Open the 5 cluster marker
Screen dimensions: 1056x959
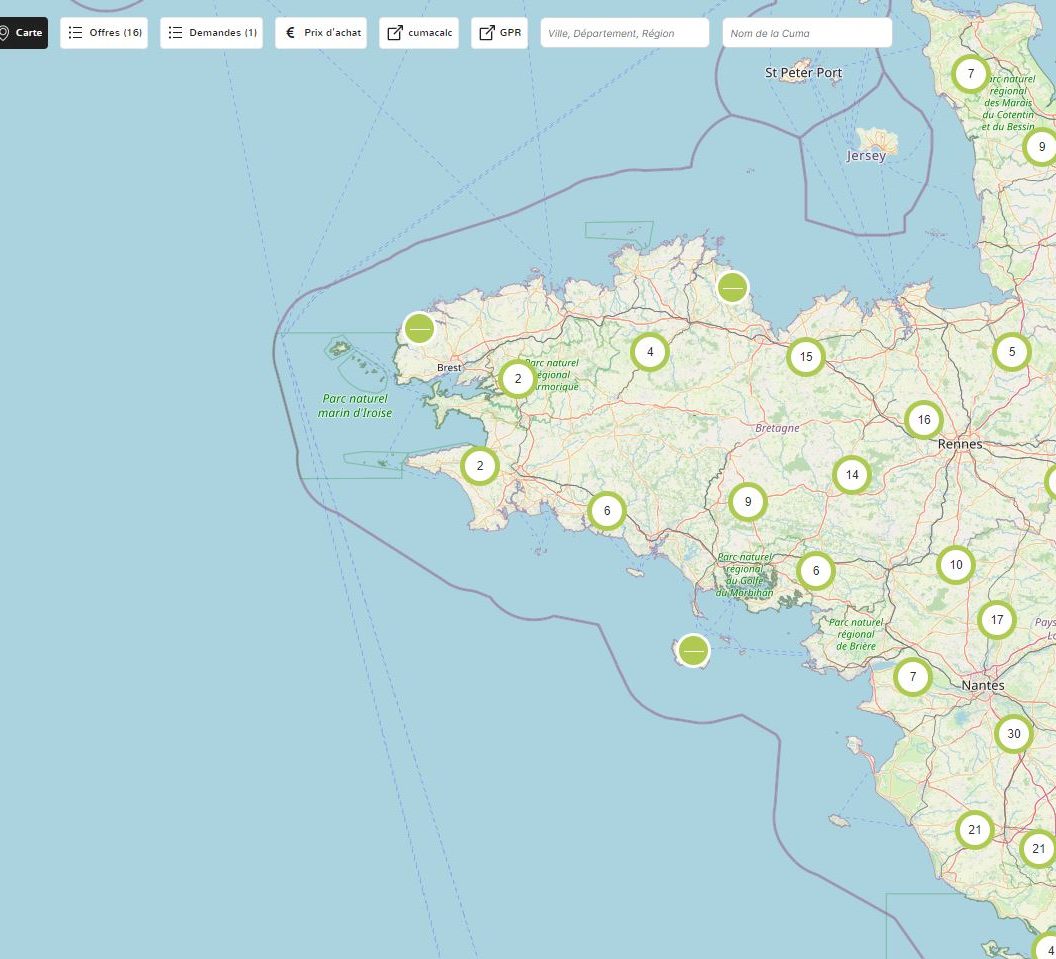tap(1012, 352)
